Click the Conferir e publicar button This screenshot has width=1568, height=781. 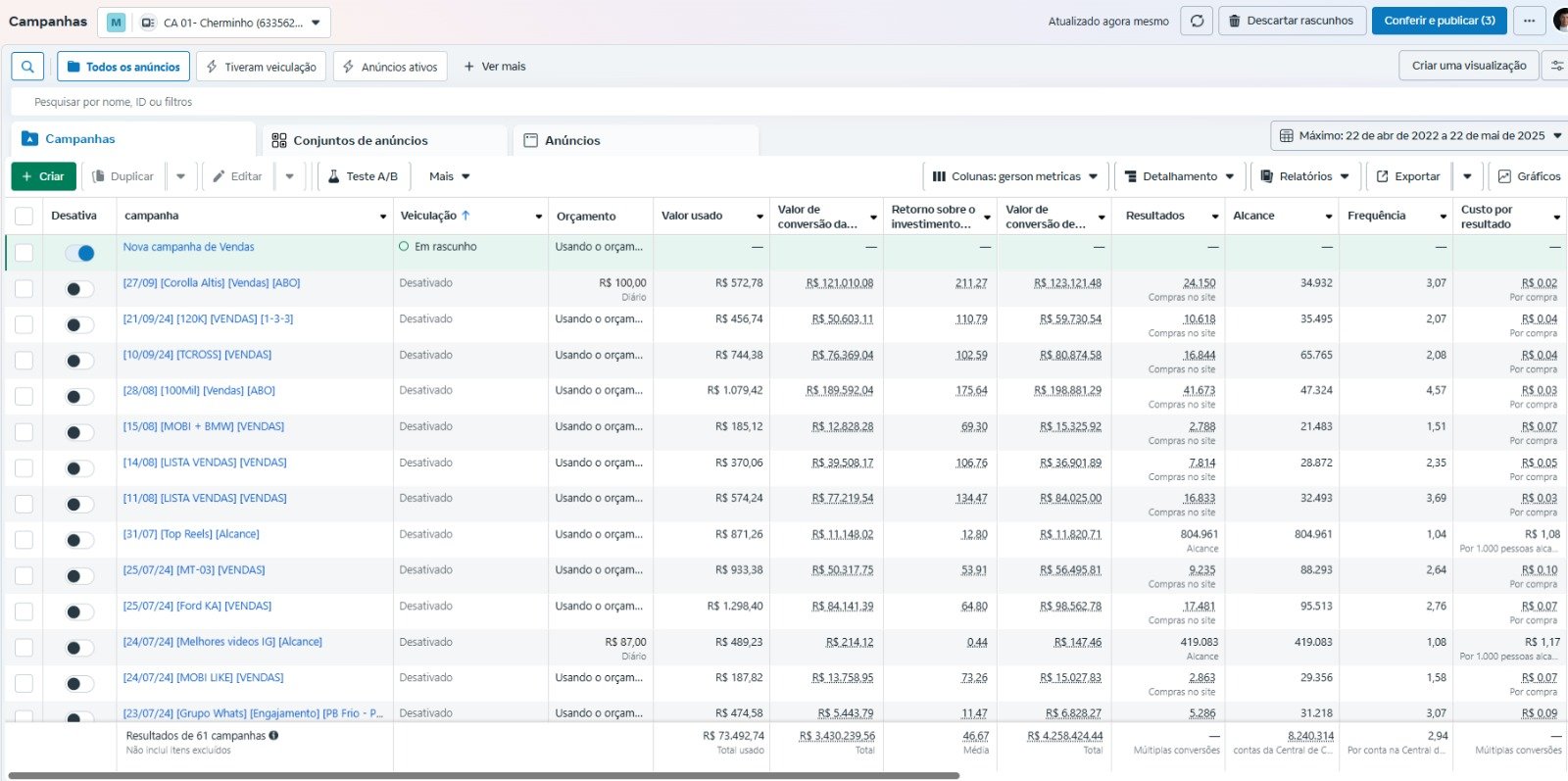tap(1439, 21)
